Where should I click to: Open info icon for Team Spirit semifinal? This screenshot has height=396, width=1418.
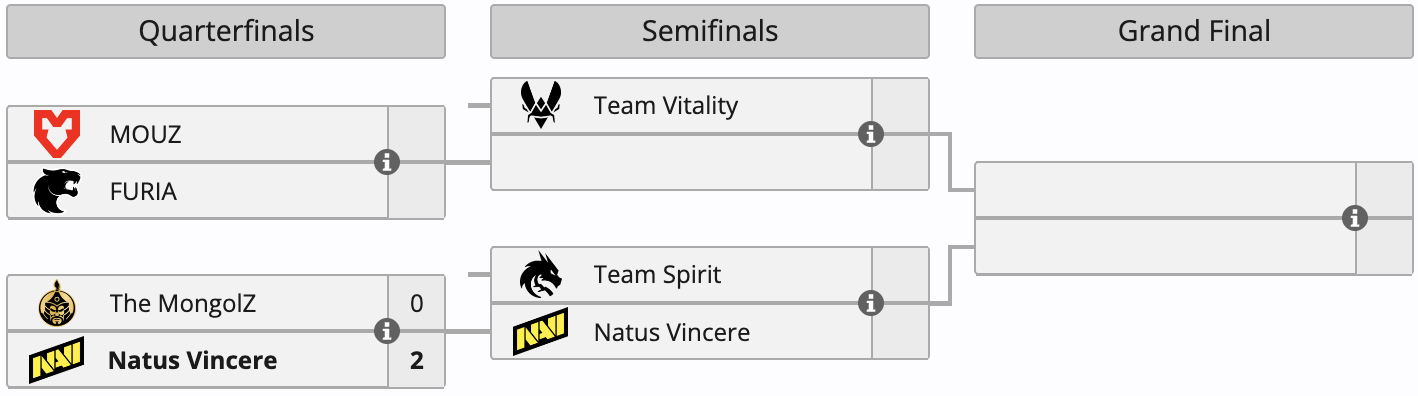tap(871, 303)
